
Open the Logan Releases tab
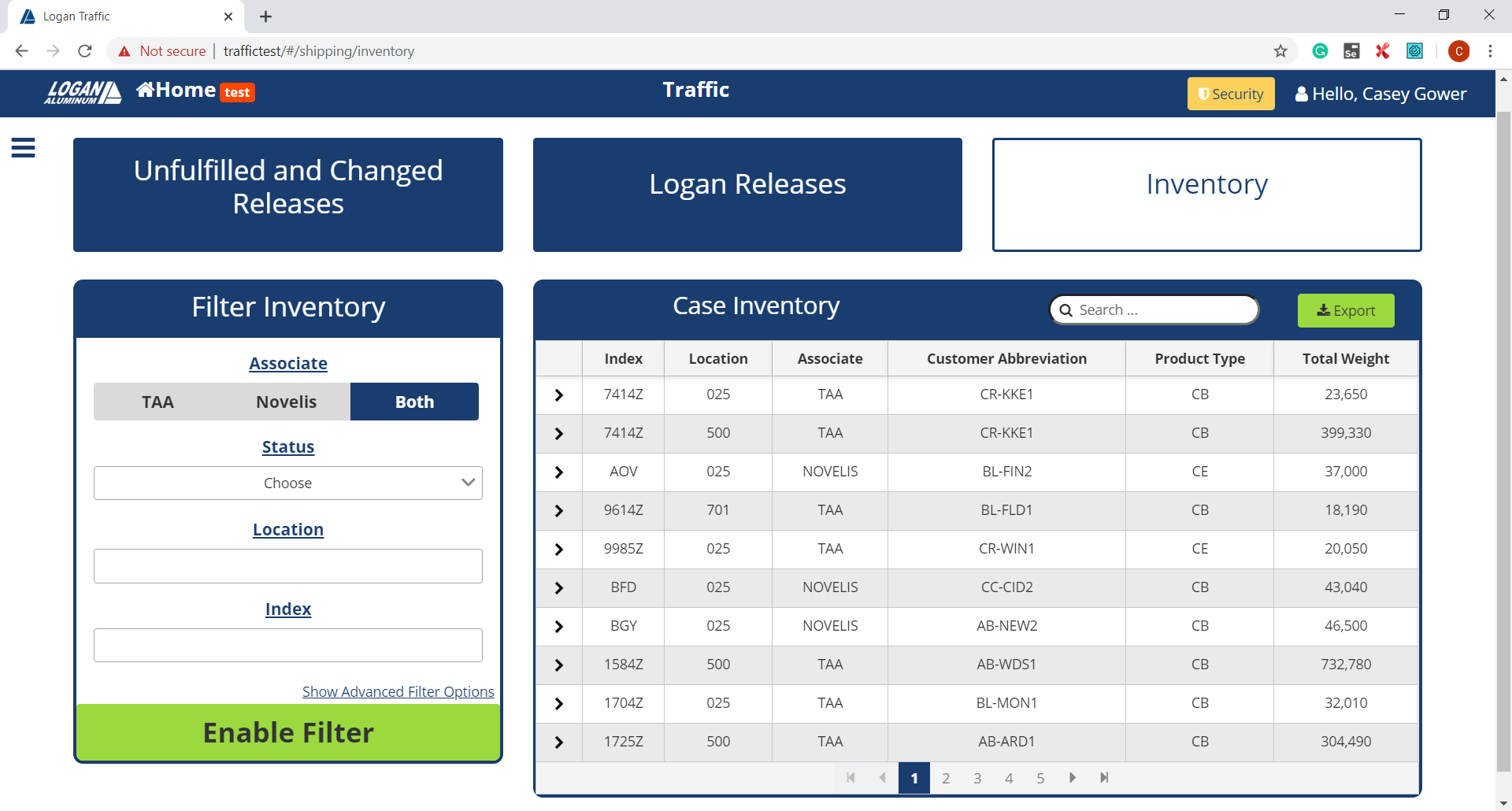click(747, 194)
